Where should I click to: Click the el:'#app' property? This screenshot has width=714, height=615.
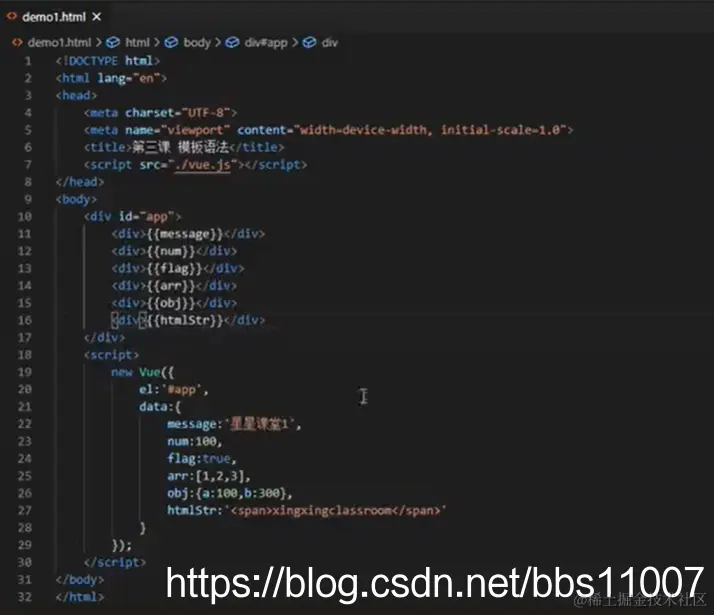pyautogui.click(x=174, y=390)
